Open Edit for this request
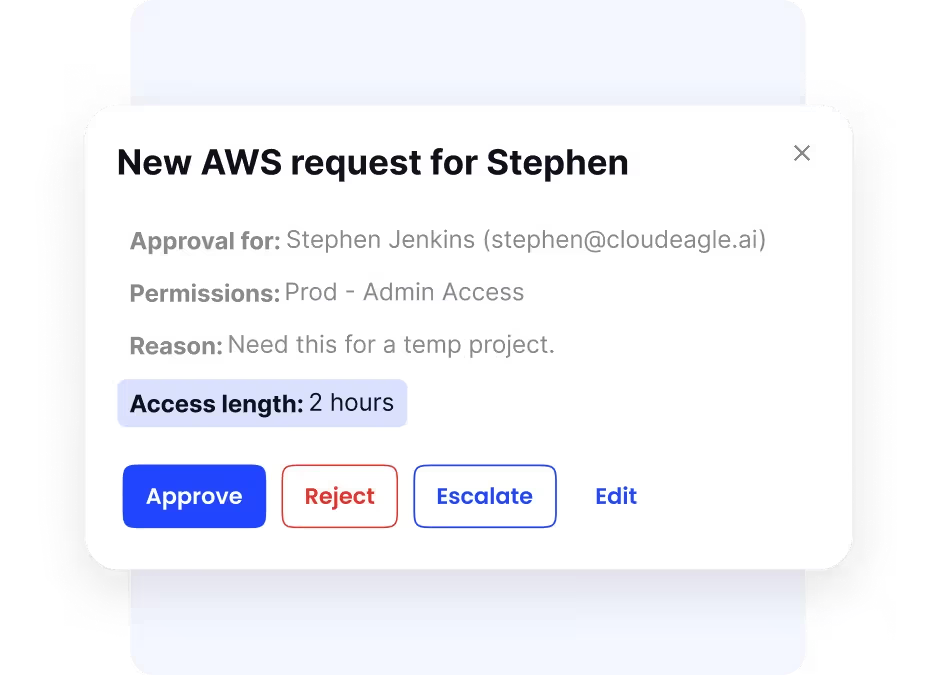Viewport: 936px width, 675px height. click(616, 496)
